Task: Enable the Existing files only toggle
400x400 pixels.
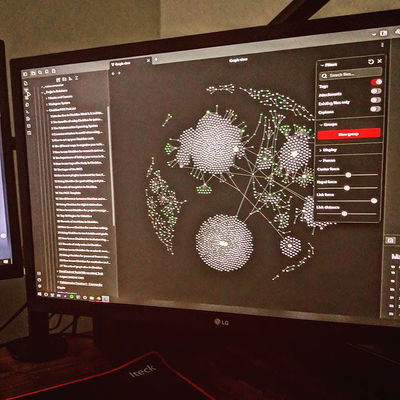Action: tap(376, 100)
